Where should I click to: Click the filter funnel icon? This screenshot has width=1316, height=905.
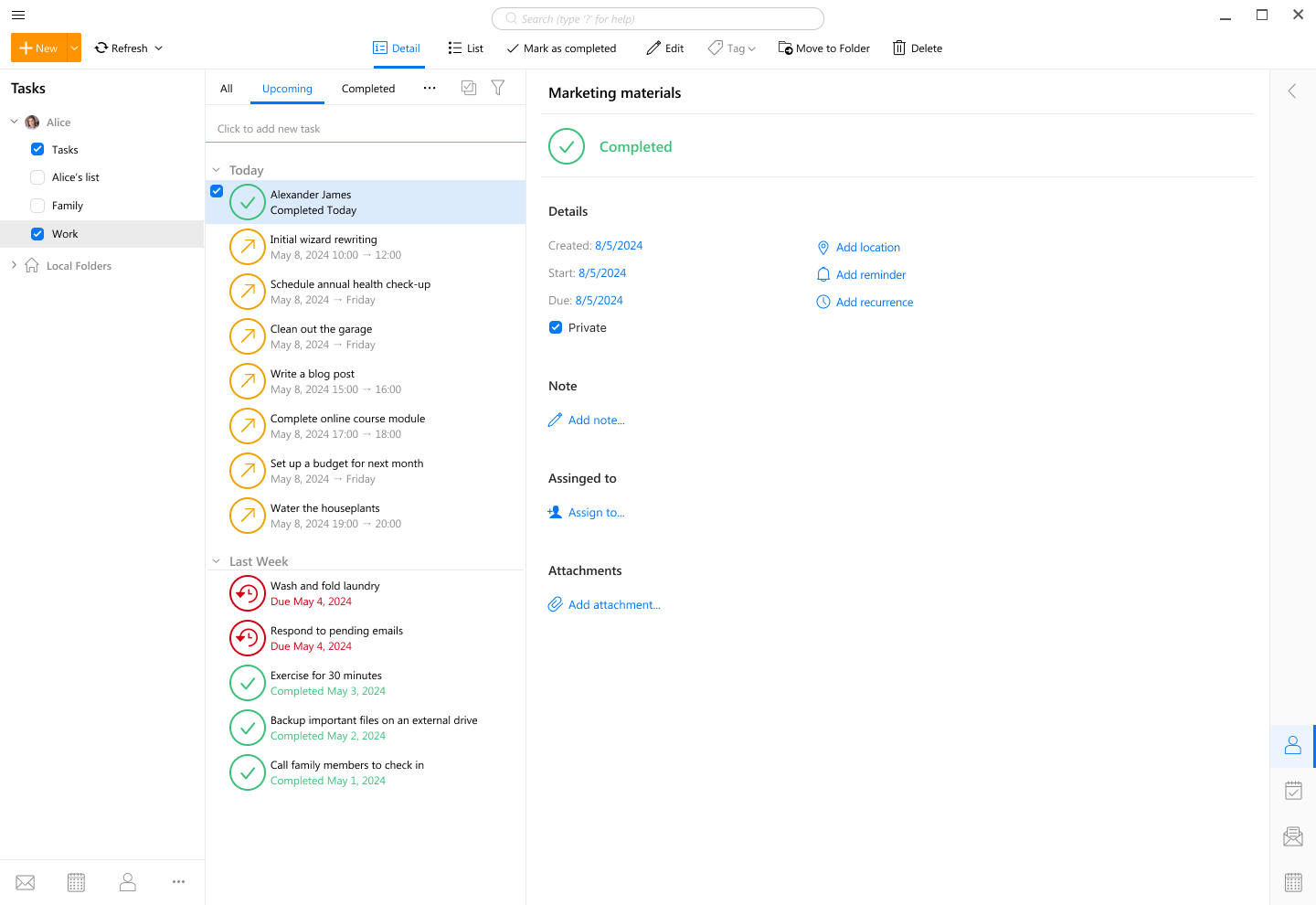point(498,88)
